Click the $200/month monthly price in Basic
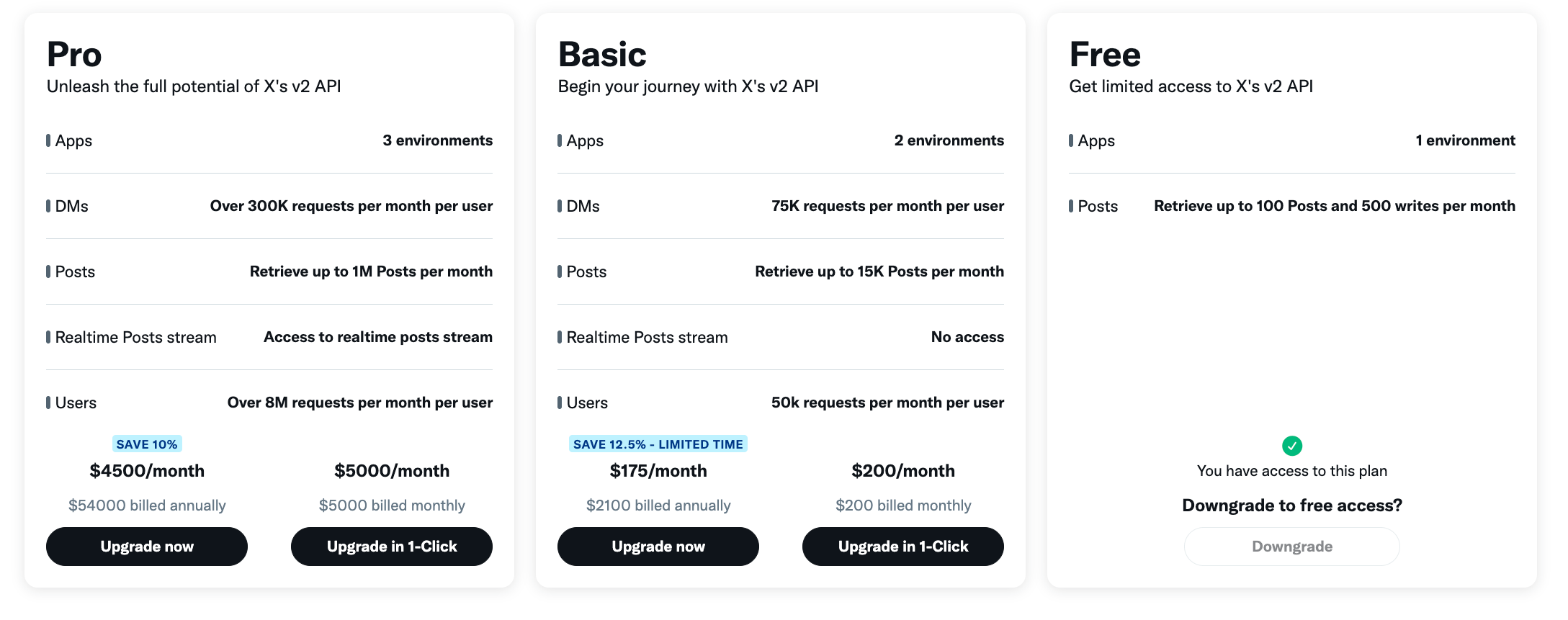The width and height of the screenshot is (1568, 620). click(x=903, y=471)
